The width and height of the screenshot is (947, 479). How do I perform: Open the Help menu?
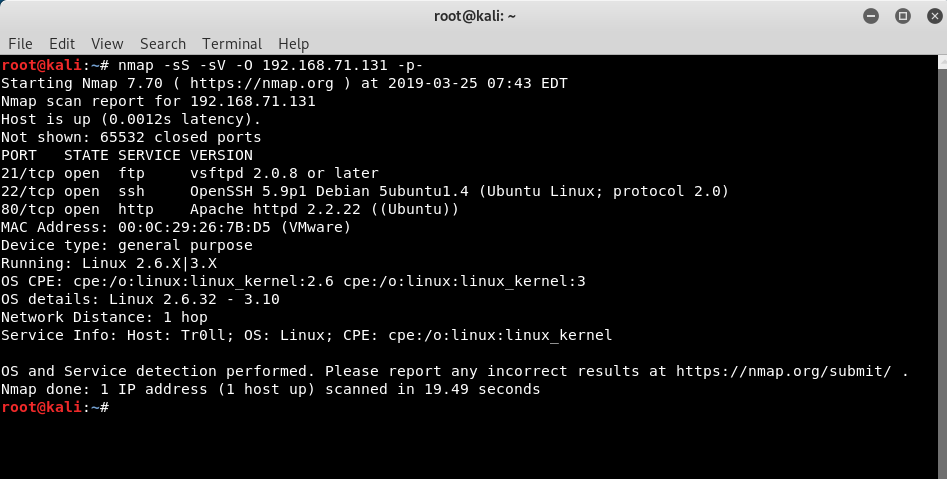pos(294,43)
